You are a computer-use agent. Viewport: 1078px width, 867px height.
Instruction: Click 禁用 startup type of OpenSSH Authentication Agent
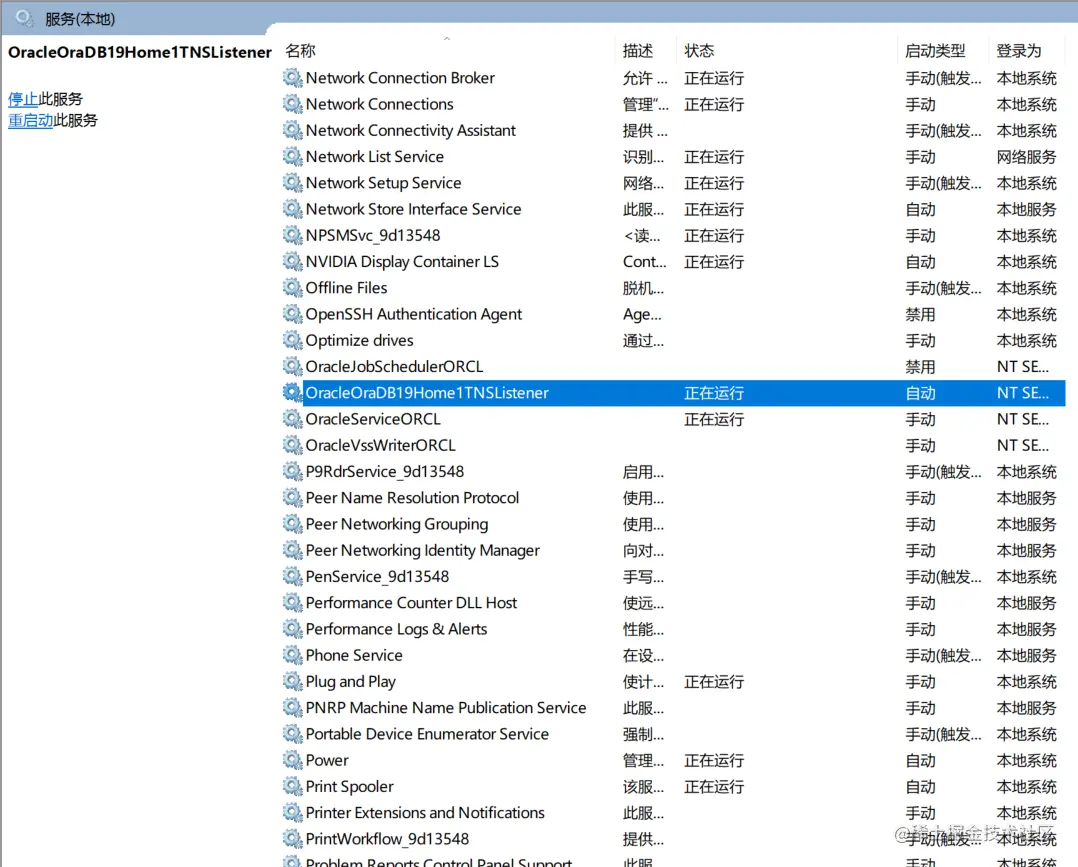[920, 314]
